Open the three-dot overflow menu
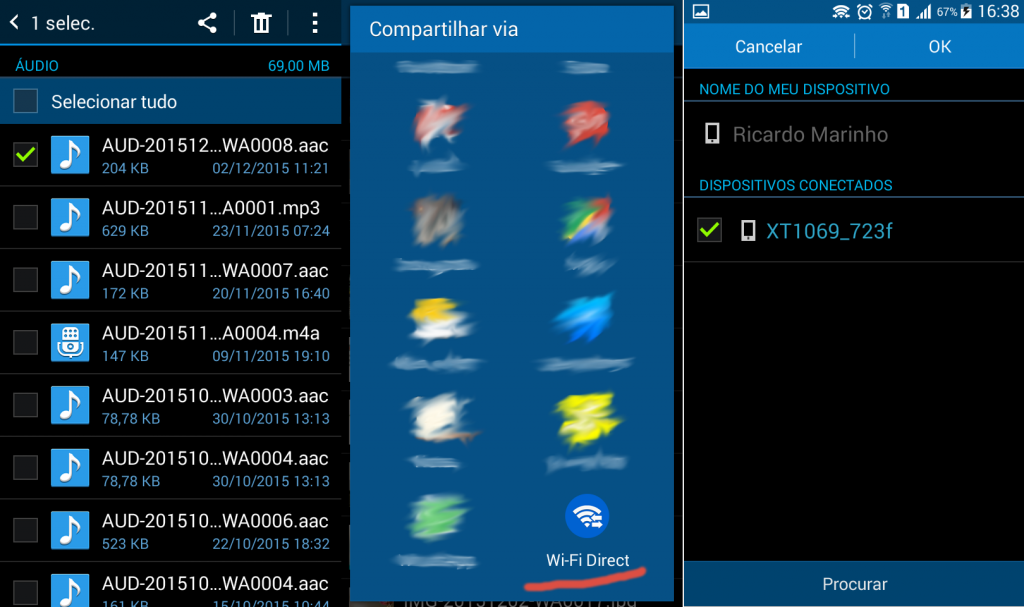The height and width of the screenshot is (607, 1024). [315, 24]
